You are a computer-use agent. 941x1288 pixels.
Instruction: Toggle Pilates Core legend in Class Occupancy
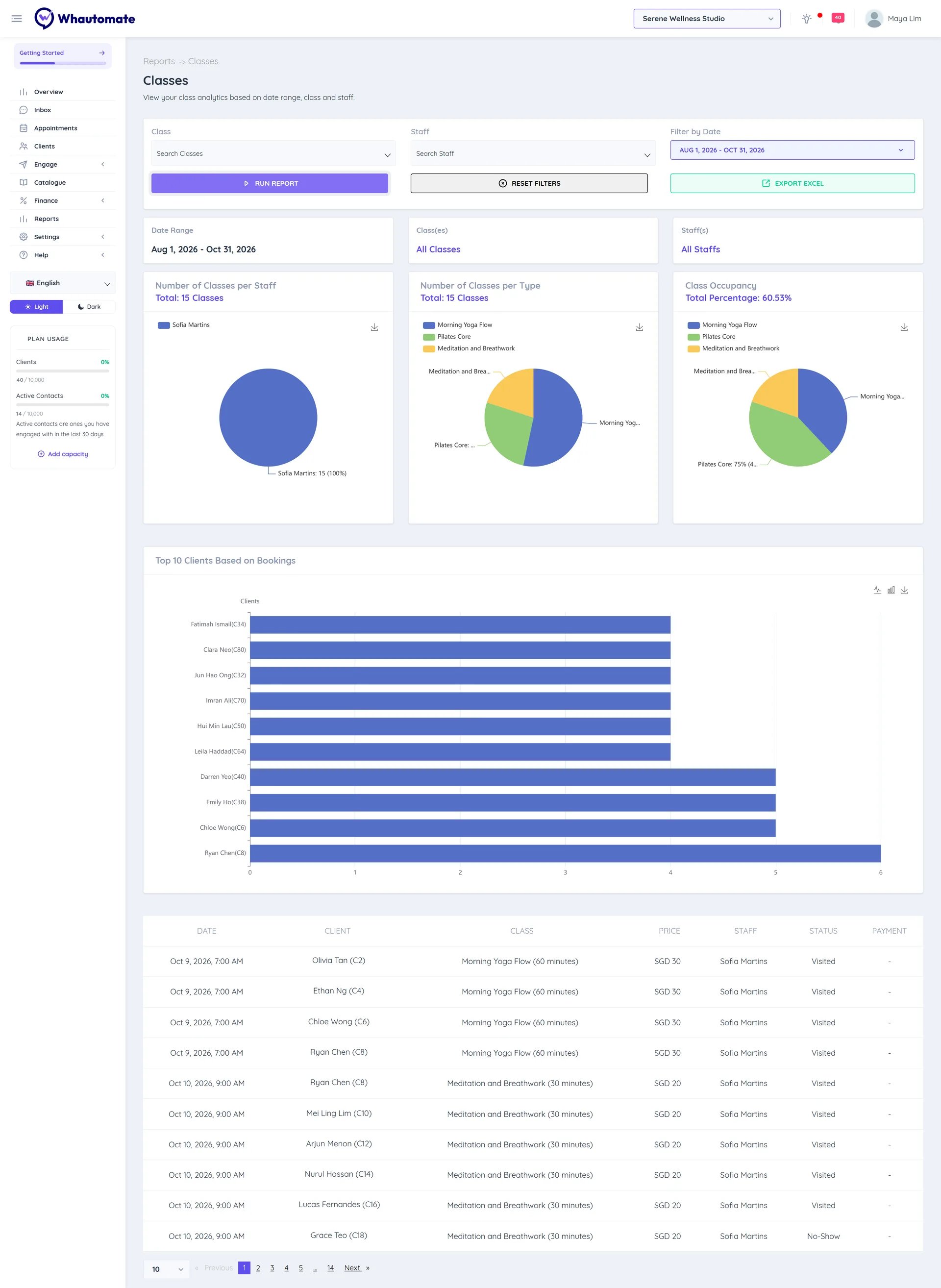coord(712,337)
